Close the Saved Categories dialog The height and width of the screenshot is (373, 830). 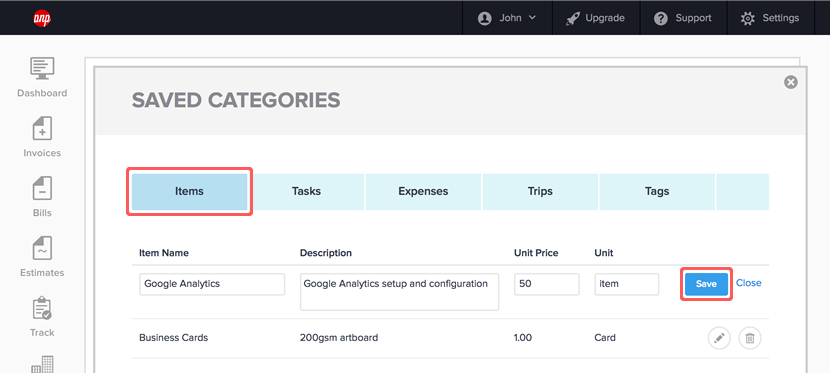[x=791, y=82]
